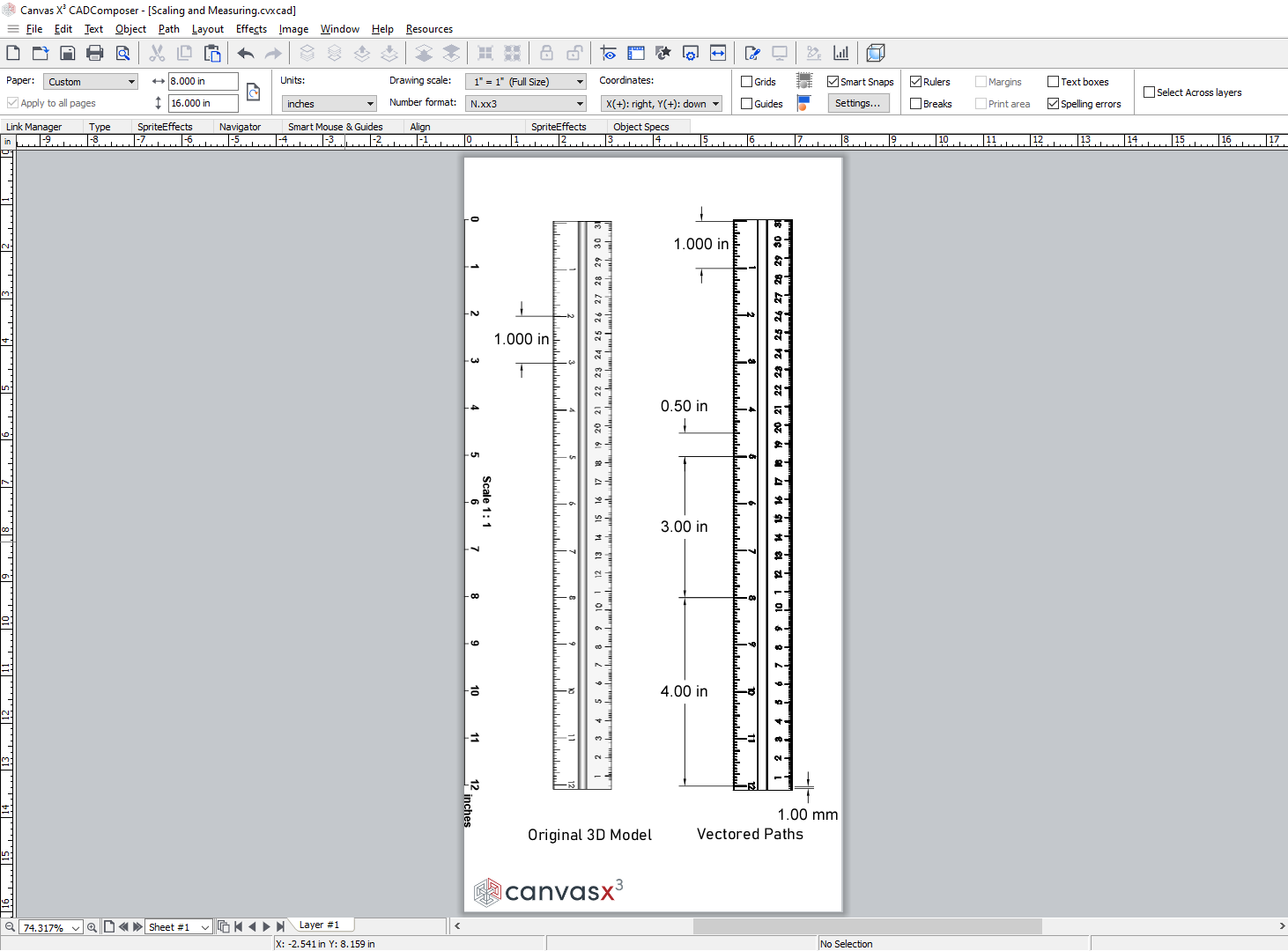1288x951 pixels.
Task: Click the zoom in magnifier icon
Action: (x=93, y=926)
